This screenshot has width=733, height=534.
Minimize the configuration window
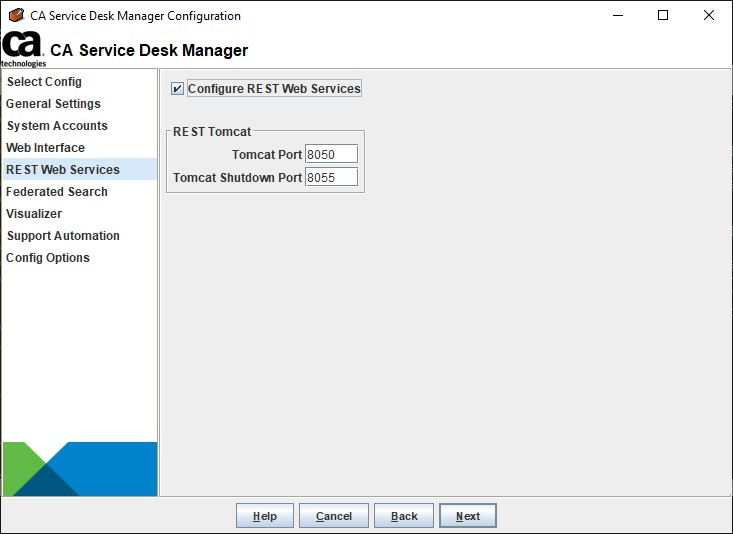click(618, 15)
